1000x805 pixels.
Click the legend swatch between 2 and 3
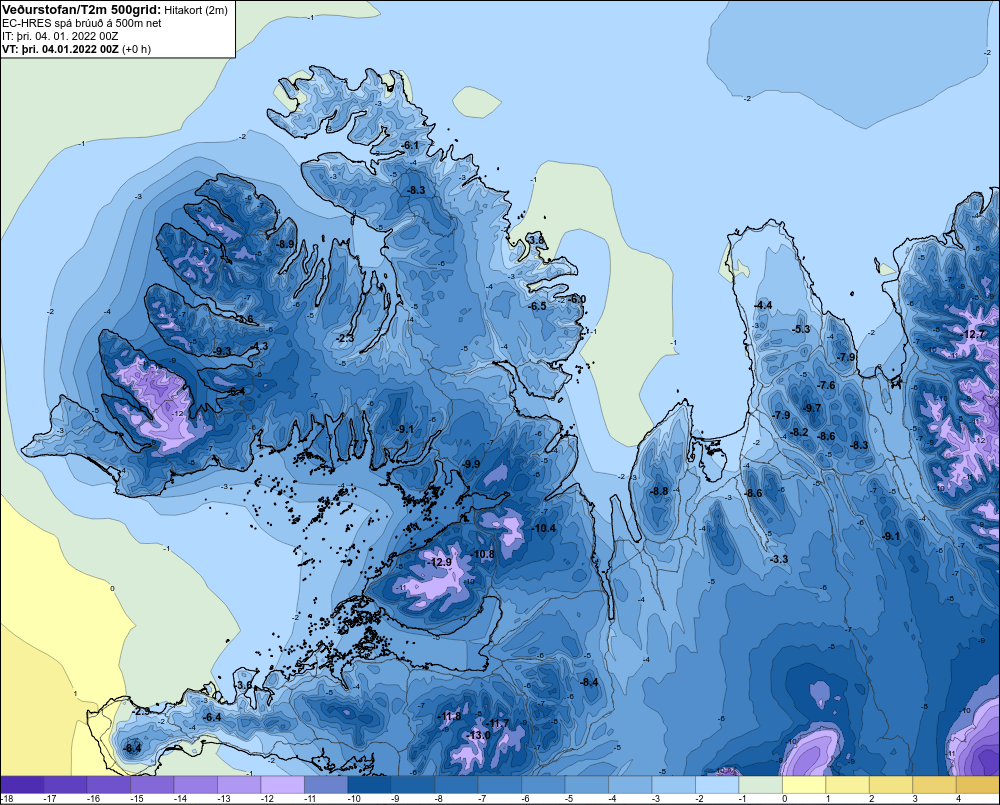(890, 785)
